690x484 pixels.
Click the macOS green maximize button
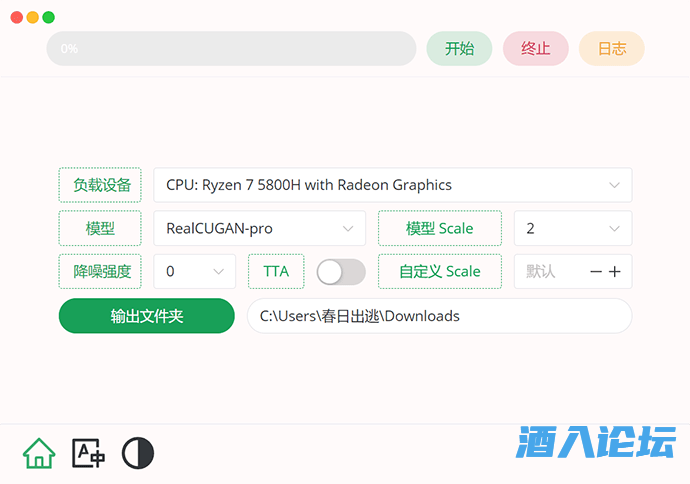[49, 17]
